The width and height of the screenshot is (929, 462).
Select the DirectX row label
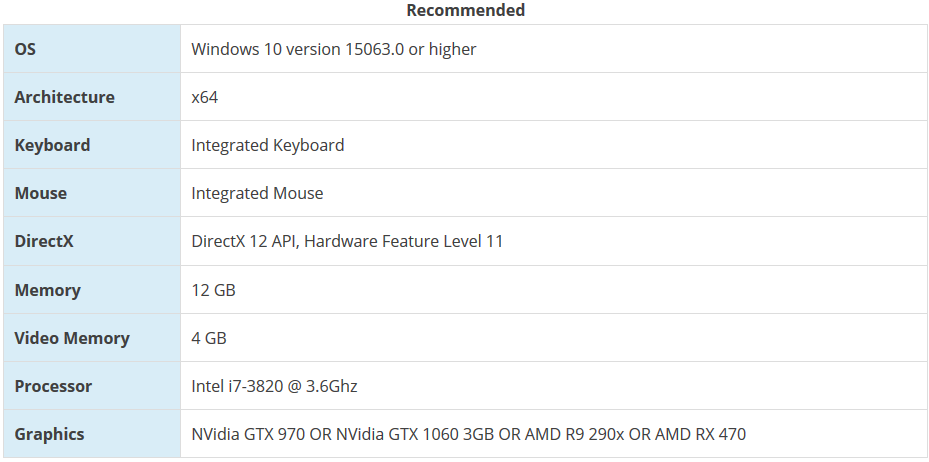point(44,241)
